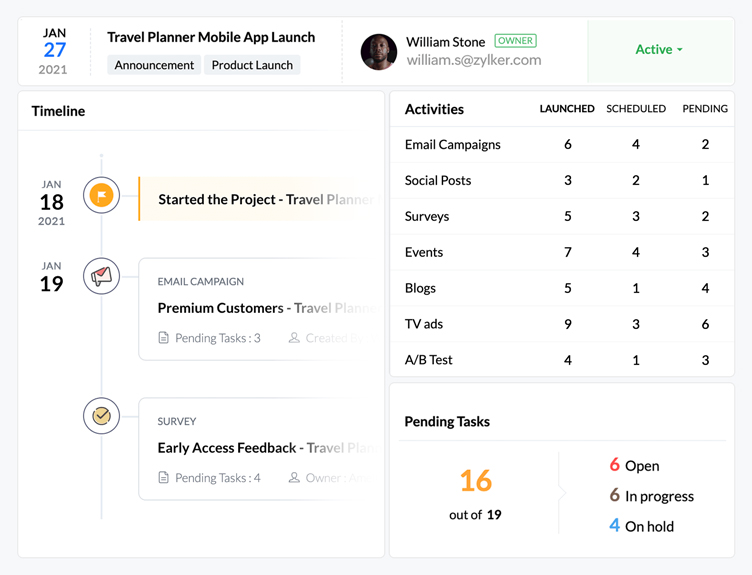Click William Stone's profile photo
Image resolution: width=752 pixels, height=575 pixels.
[379, 52]
